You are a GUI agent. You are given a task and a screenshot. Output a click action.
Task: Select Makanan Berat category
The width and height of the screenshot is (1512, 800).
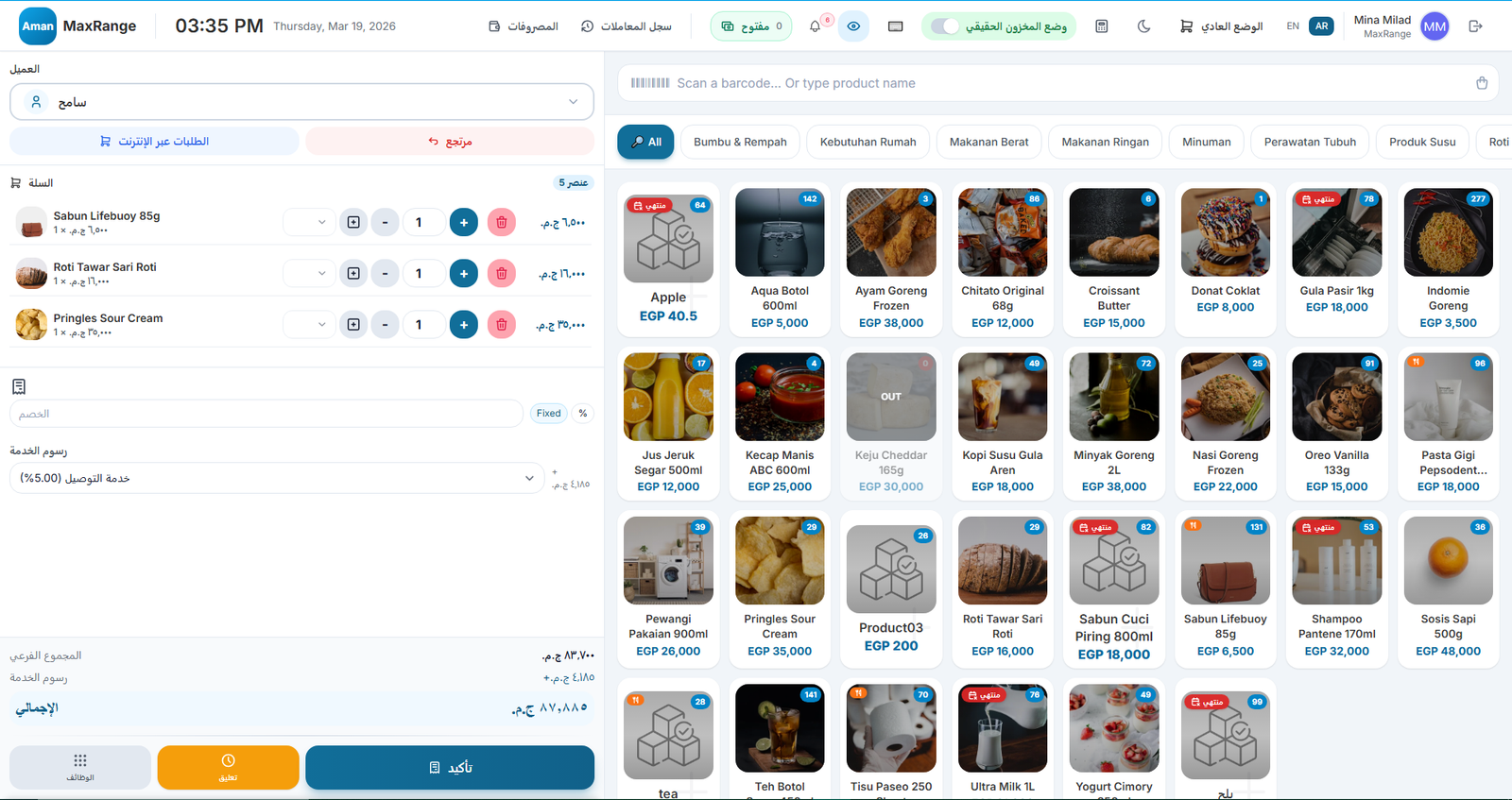tap(988, 142)
